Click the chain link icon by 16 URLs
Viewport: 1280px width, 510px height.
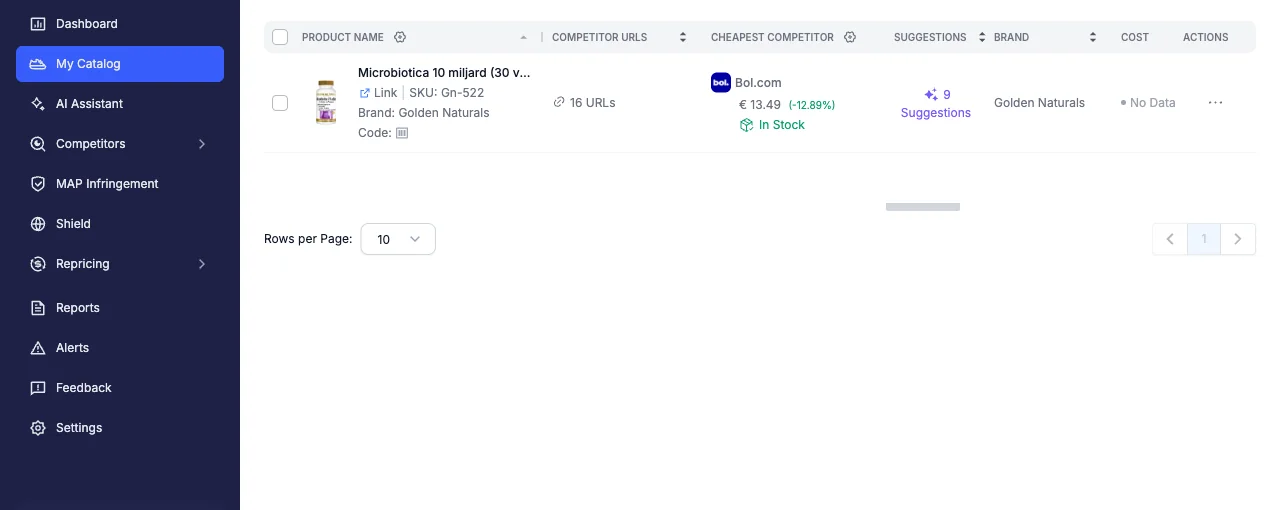[559, 102]
